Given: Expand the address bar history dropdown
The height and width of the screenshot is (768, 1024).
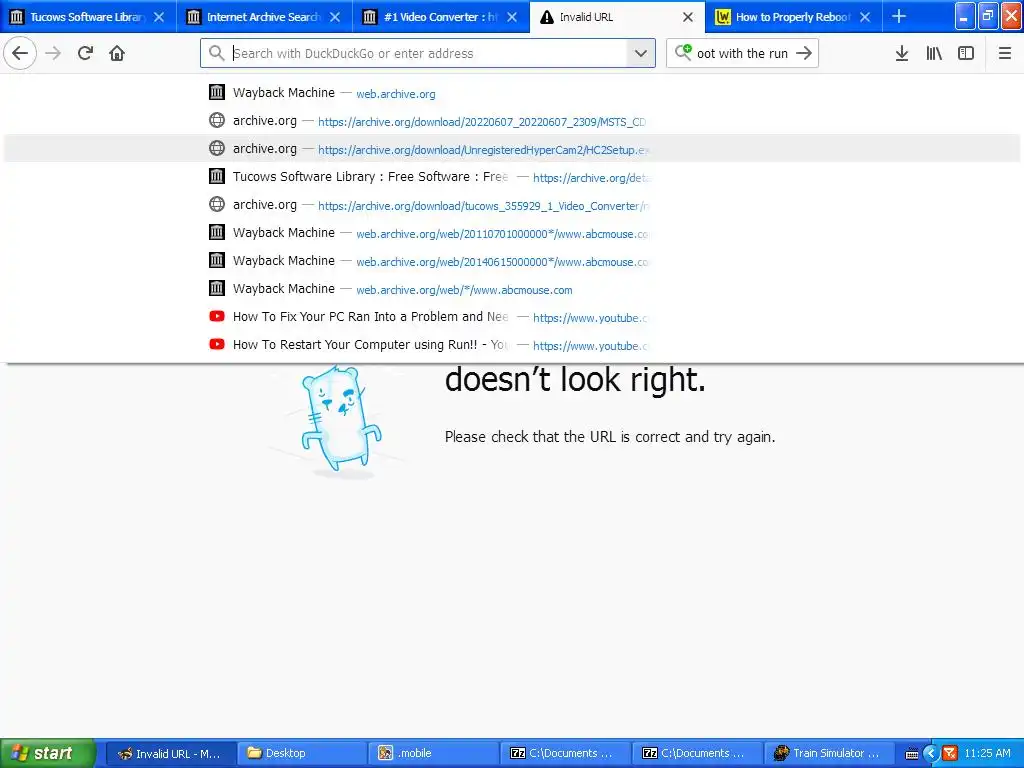Looking at the screenshot, I should pyautogui.click(x=641, y=53).
